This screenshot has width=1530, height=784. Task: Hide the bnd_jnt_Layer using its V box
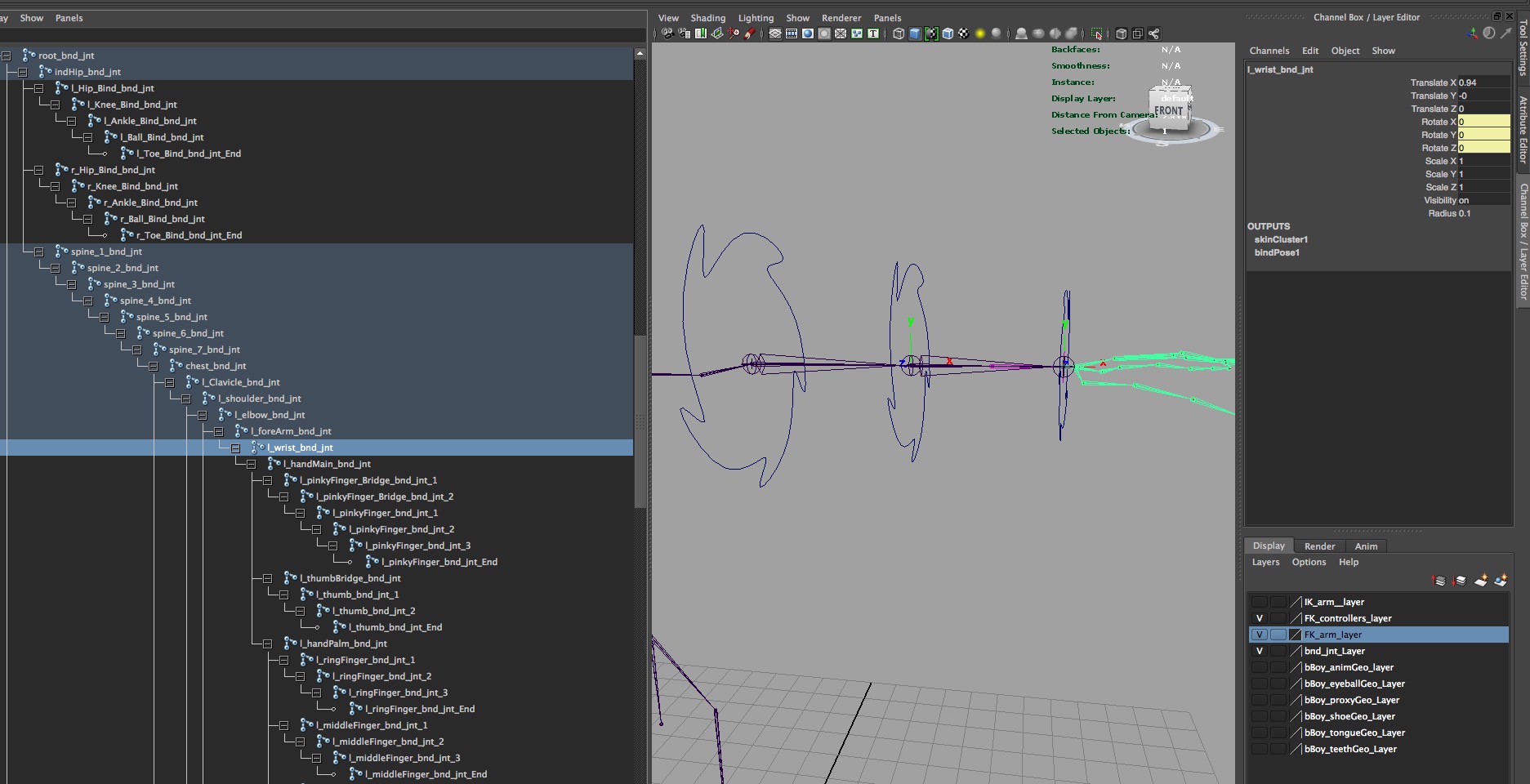pyautogui.click(x=1259, y=651)
